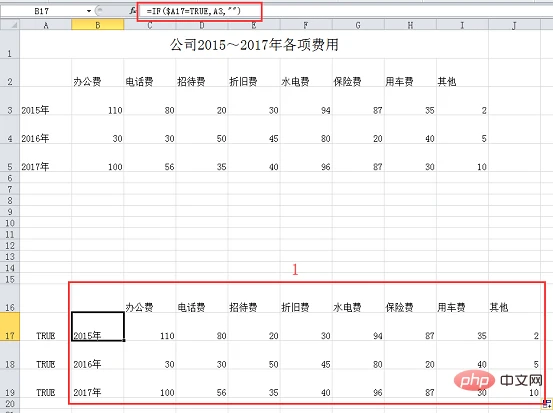Select row 10 header

[x=10, y=223]
